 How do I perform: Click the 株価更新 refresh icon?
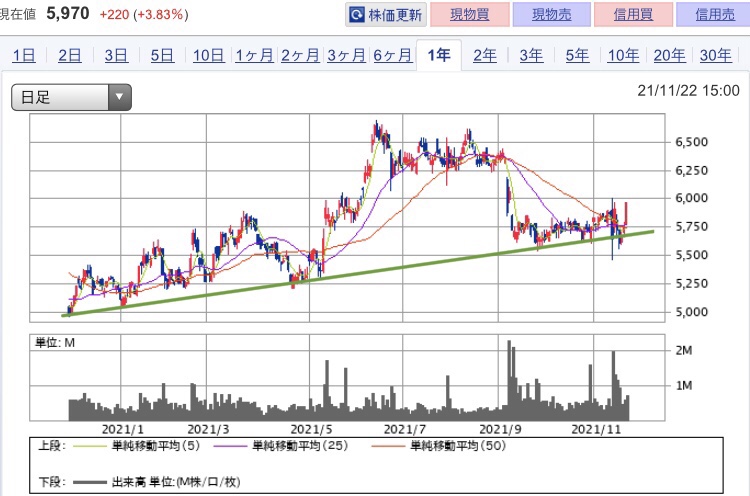(357, 14)
